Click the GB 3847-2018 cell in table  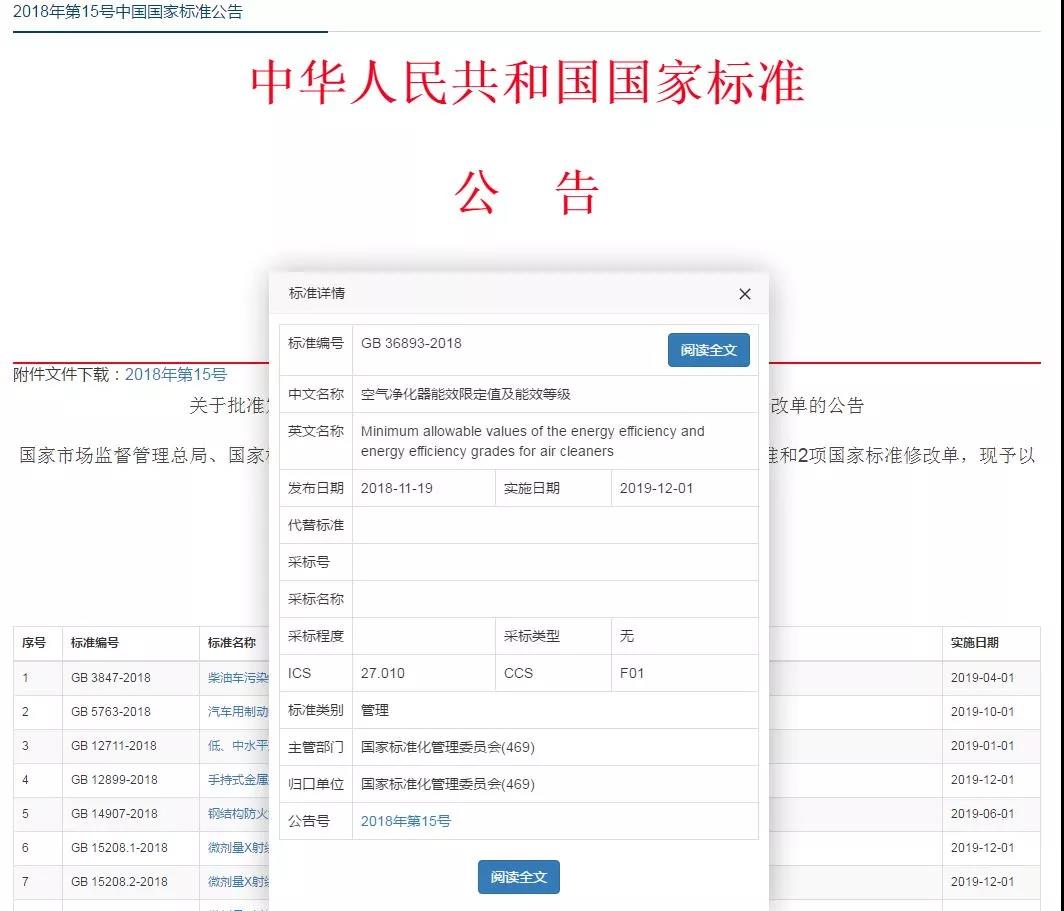(111, 677)
